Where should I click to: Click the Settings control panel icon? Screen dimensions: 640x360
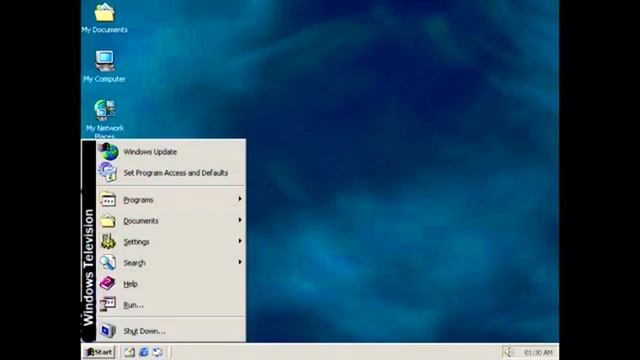pyautogui.click(x=108, y=242)
